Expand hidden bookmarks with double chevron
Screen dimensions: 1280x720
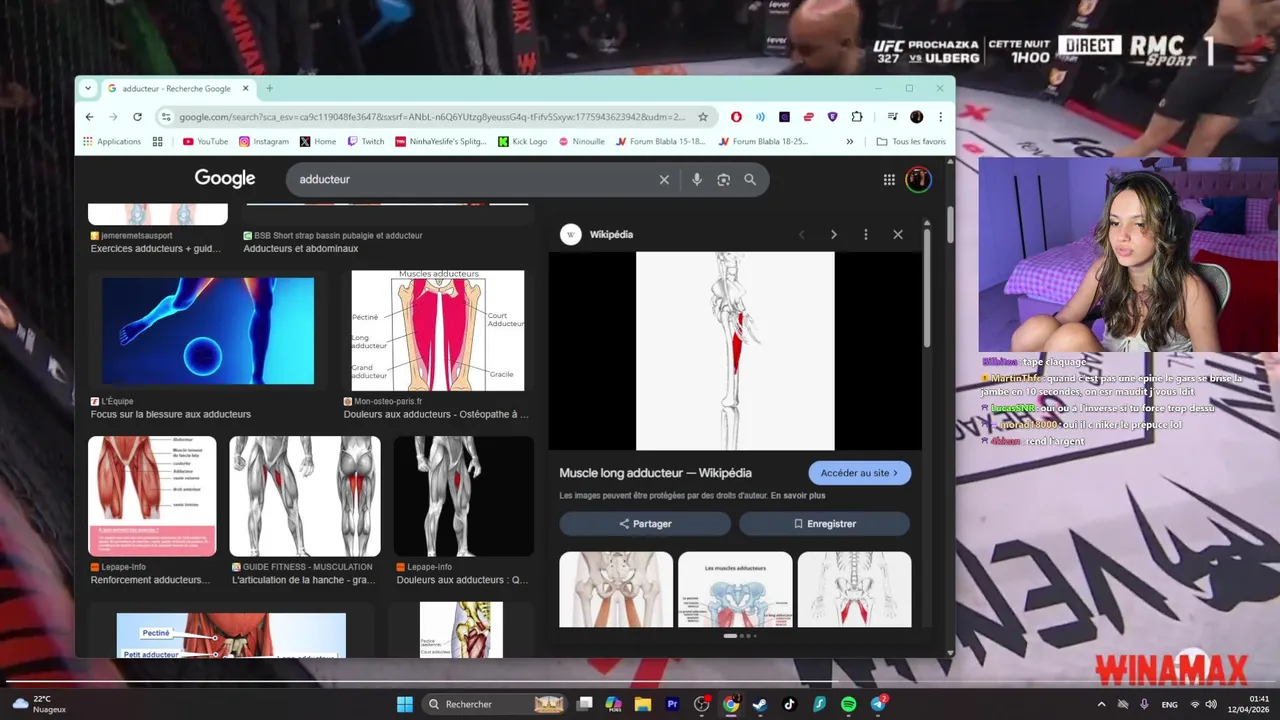[x=850, y=142]
